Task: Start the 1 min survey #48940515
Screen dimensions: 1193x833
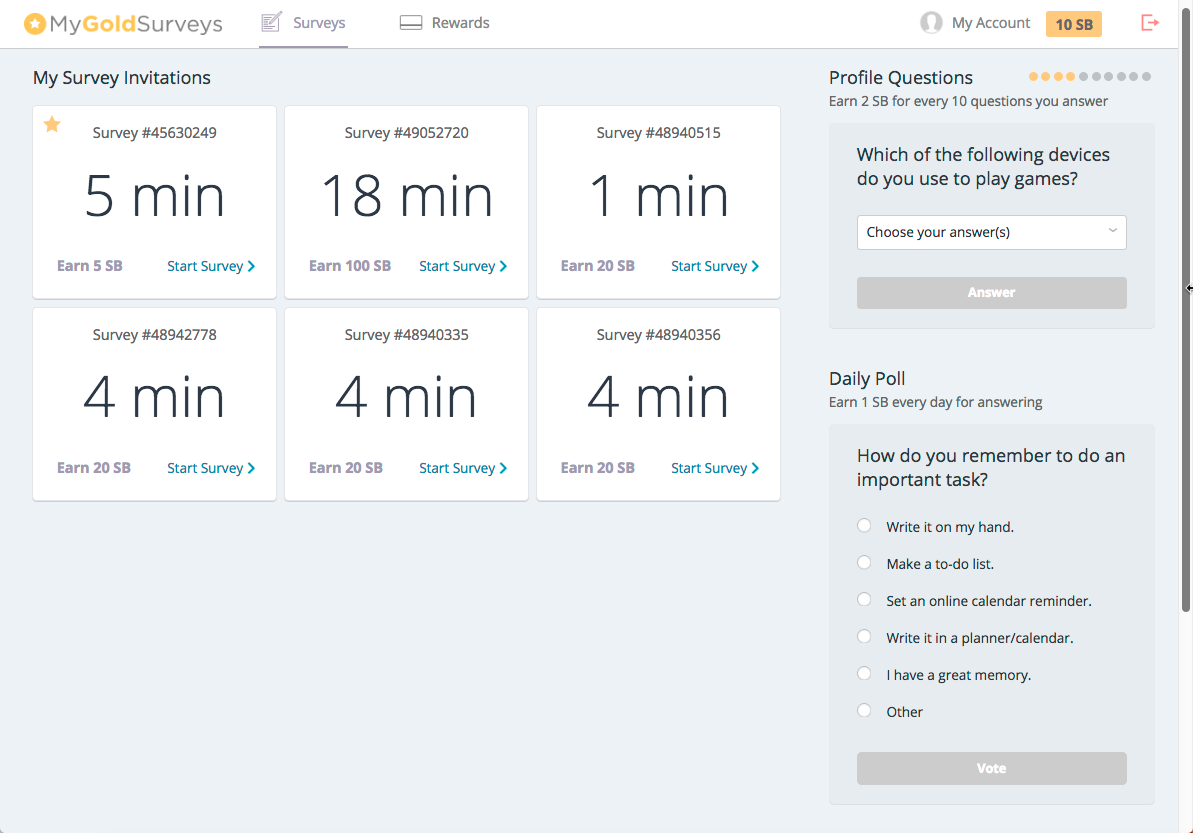Action: (x=714, y=266)
